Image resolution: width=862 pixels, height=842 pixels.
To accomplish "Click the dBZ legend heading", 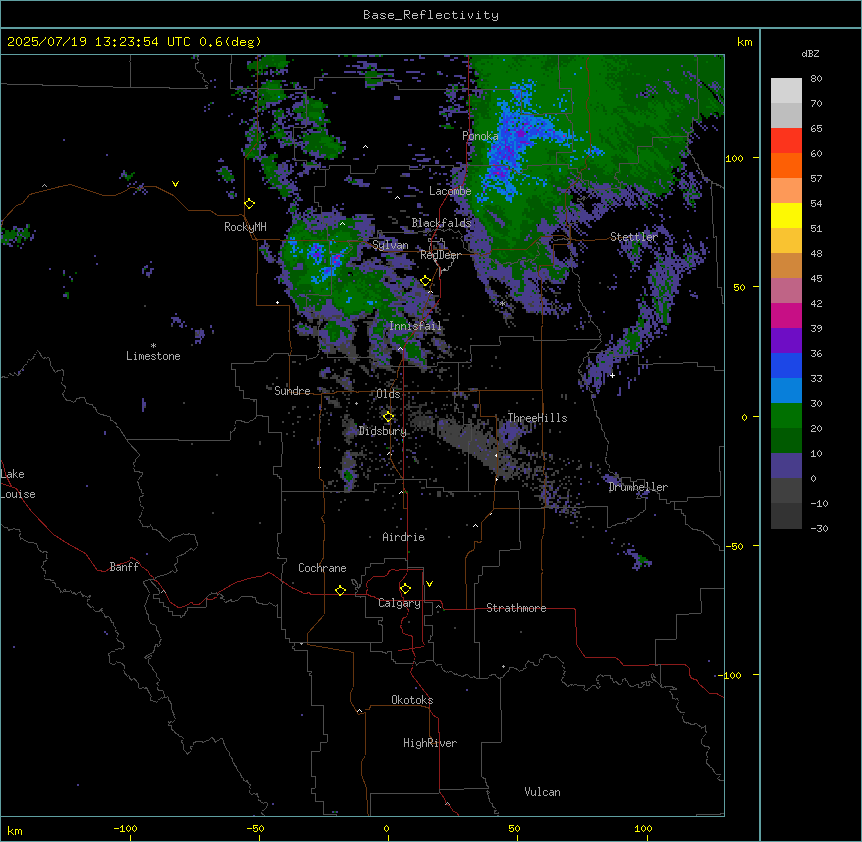I will tap(810, 54).
